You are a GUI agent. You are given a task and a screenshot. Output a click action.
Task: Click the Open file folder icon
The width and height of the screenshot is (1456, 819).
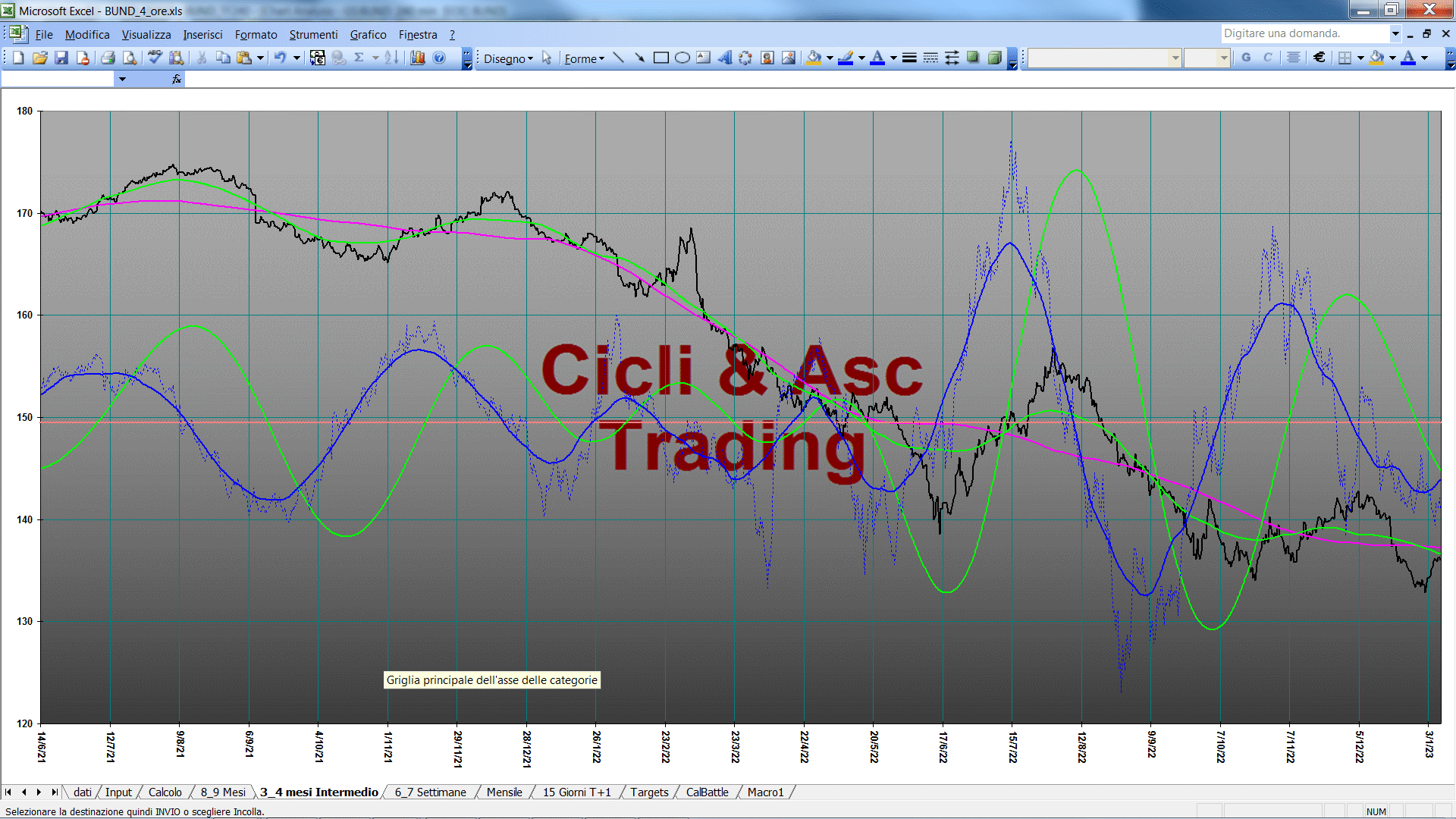(x=40, y=58)
